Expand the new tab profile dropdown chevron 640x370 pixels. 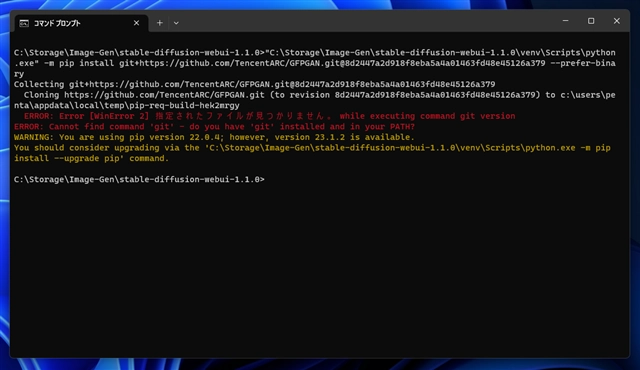176,23
